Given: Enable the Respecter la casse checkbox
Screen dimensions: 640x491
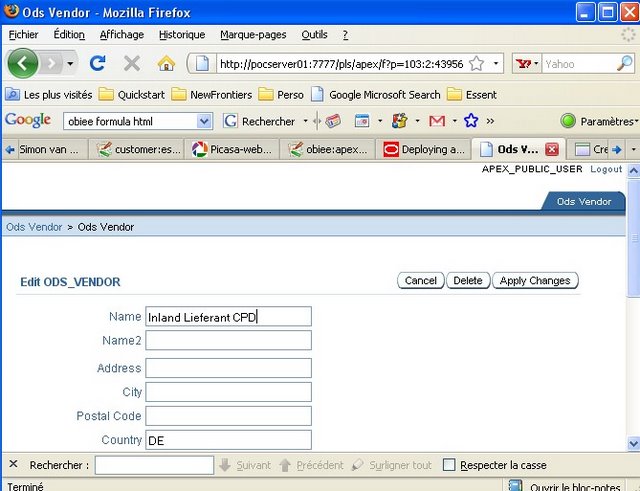Looking at the screenshot, I should pyautogui.click(x=449, y=465).
